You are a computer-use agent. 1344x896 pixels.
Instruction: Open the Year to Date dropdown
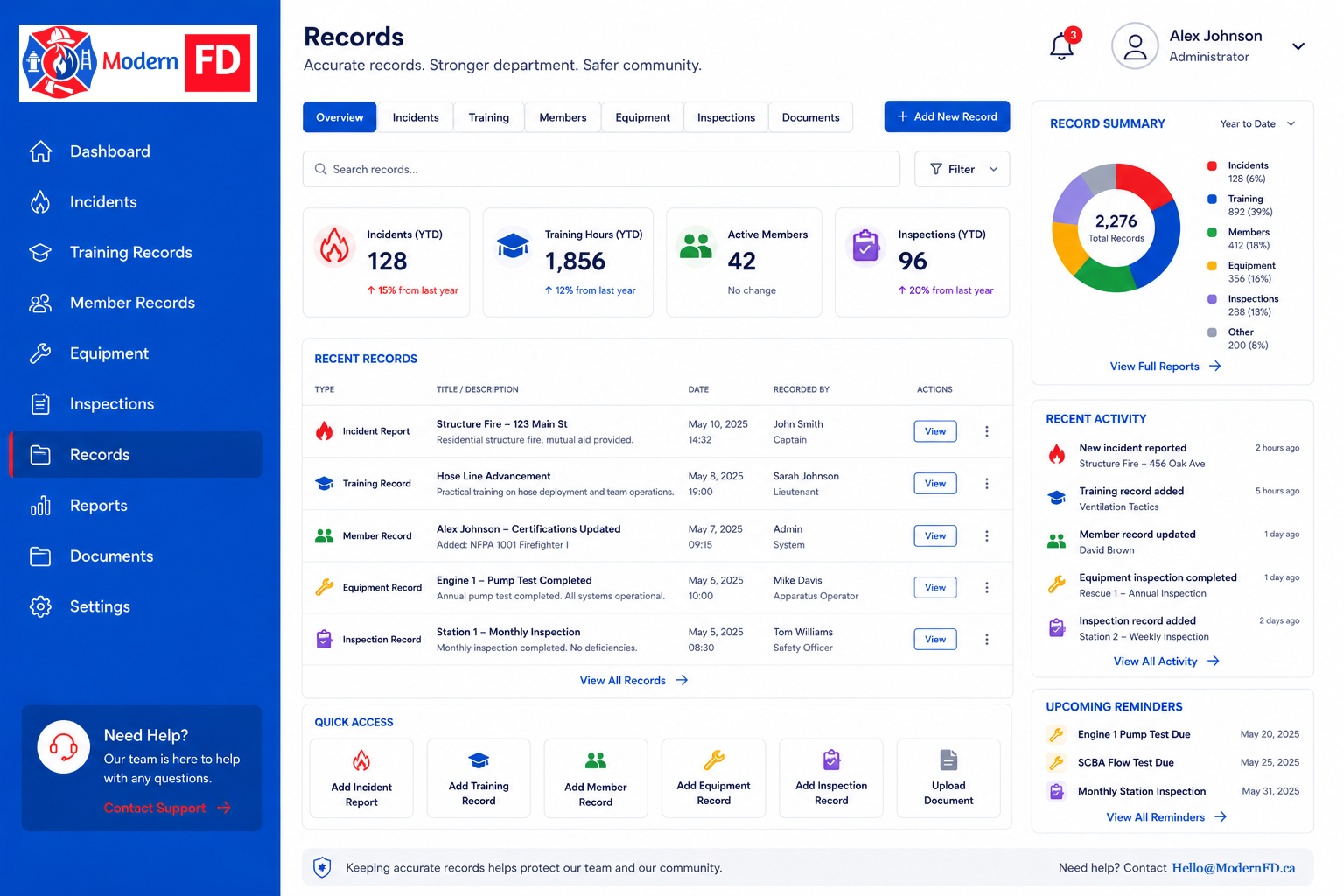click(1258, 123)
